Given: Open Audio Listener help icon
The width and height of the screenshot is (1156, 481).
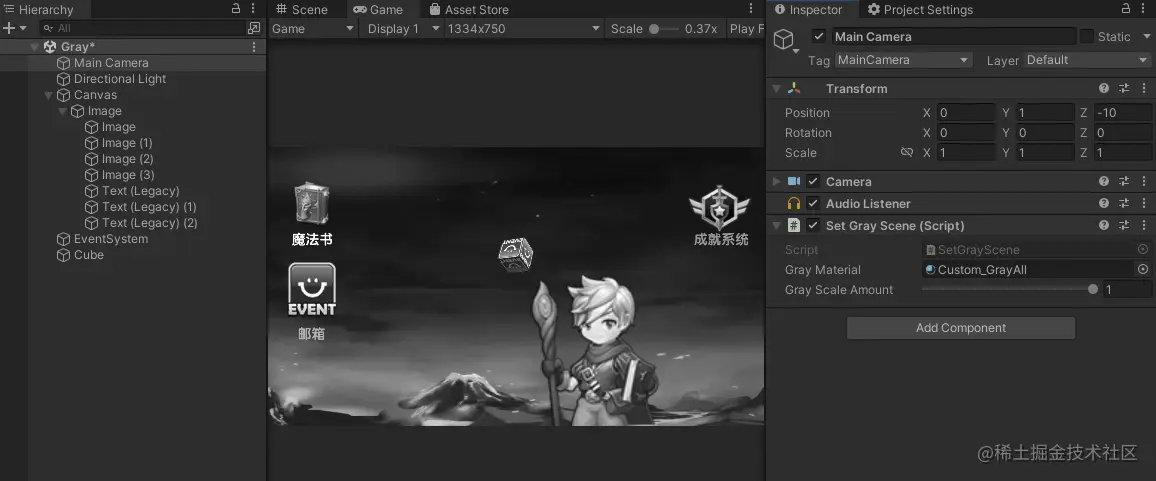Looking at the screenshot, I should pos(1104,204).
